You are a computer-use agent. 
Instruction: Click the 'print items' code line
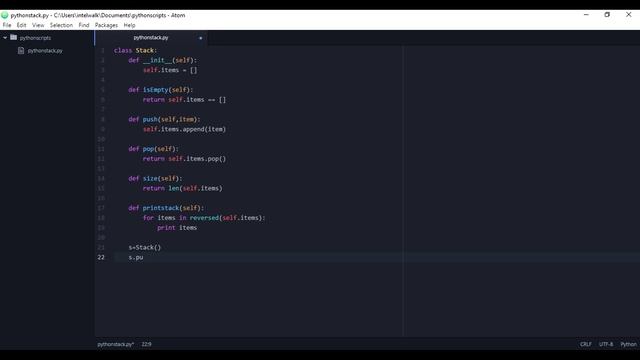coord(177,228)
